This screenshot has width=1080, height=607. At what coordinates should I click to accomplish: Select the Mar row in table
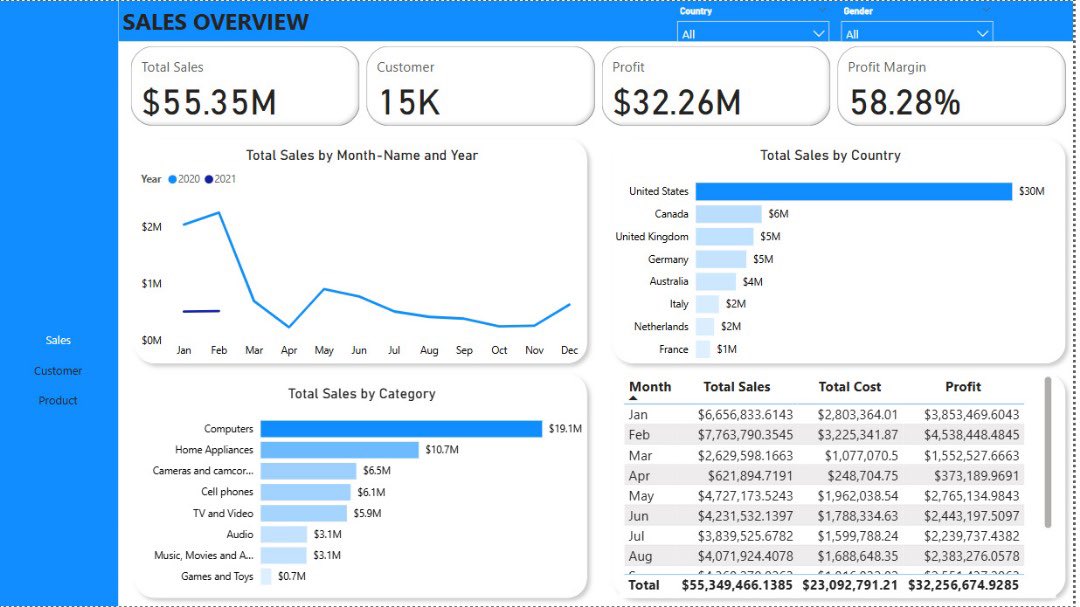[x=824, y=455]
